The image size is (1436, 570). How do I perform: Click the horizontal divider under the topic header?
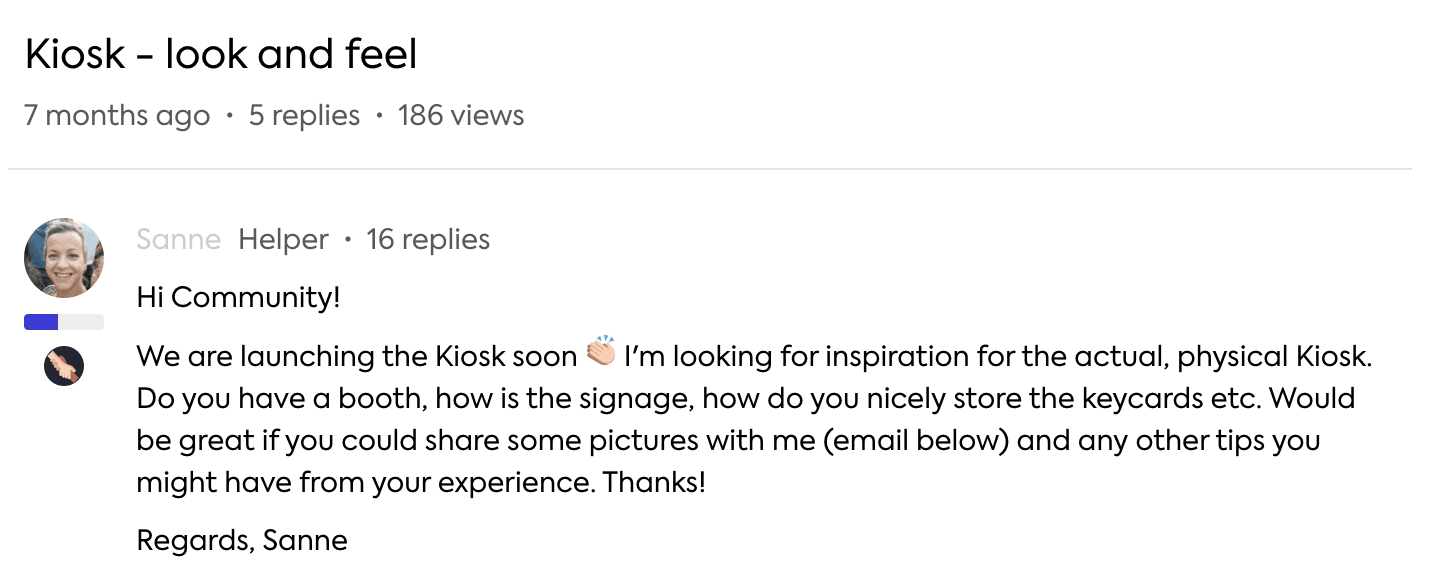tap(710, 169)
